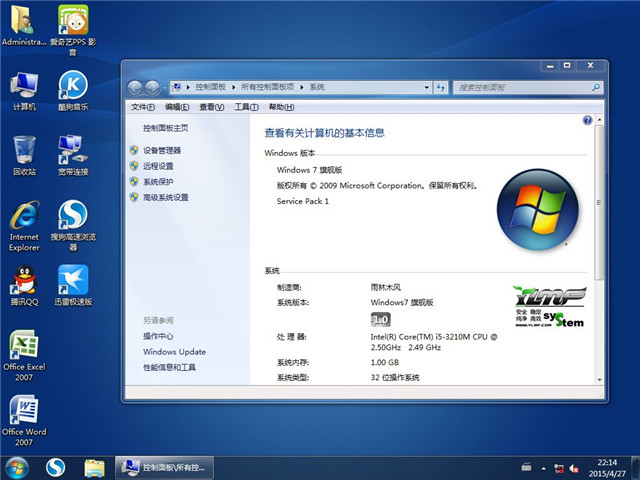Viewport: 640px width, 480px height.
Task: Open the 帮助(H) menu
Action: pos(281,107)
